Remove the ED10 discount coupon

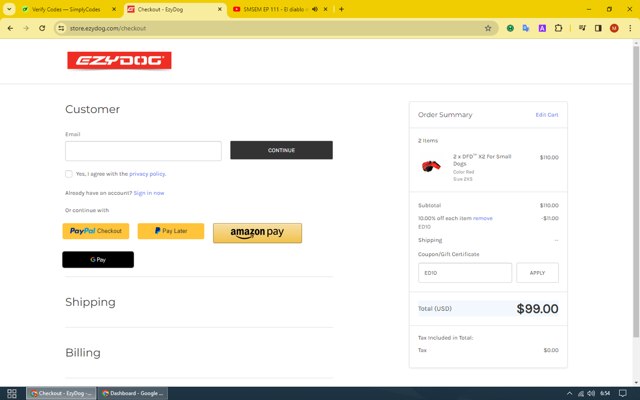coord(483,218)
